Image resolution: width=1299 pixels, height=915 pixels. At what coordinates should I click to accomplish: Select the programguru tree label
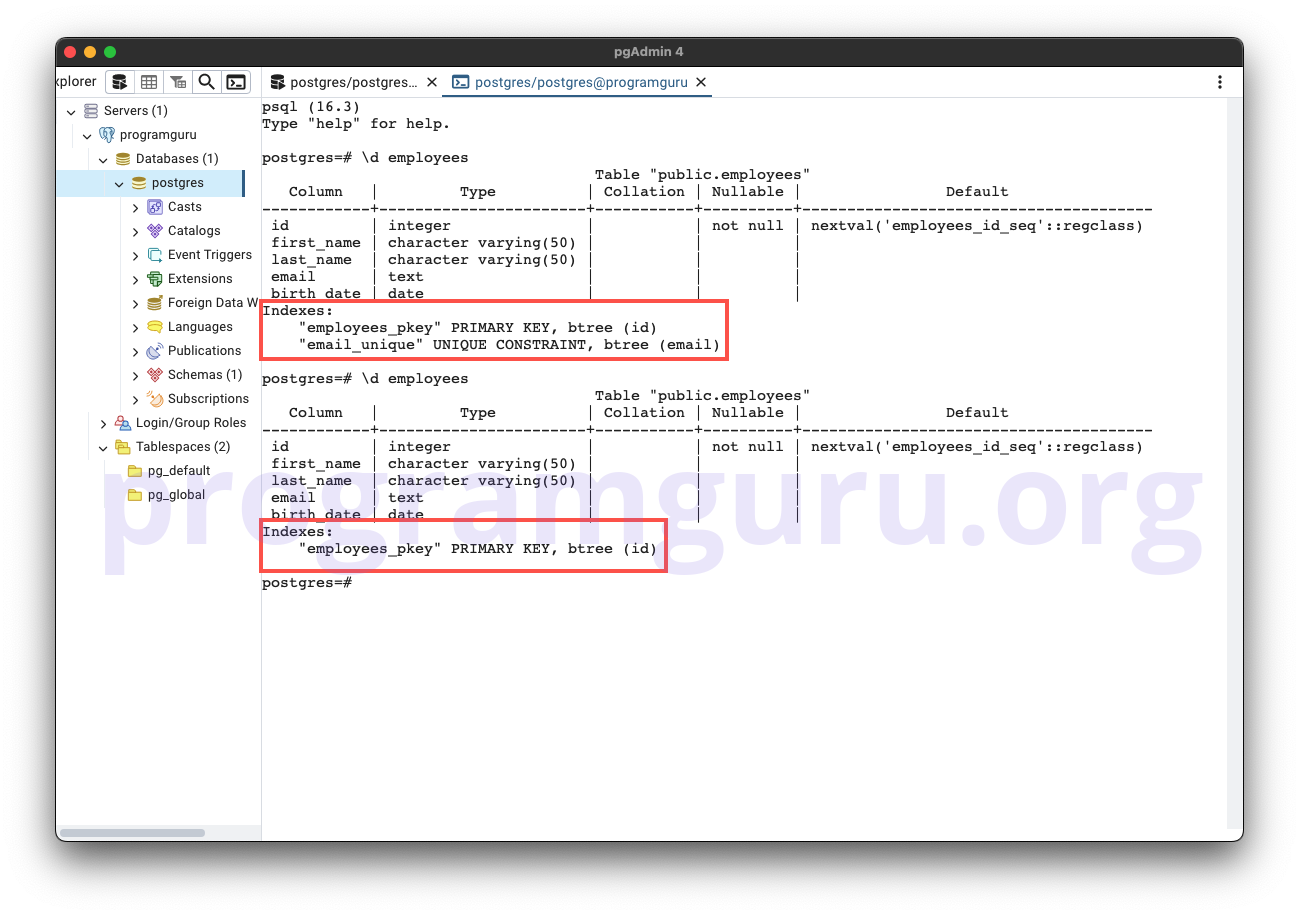tap(158, 135)
